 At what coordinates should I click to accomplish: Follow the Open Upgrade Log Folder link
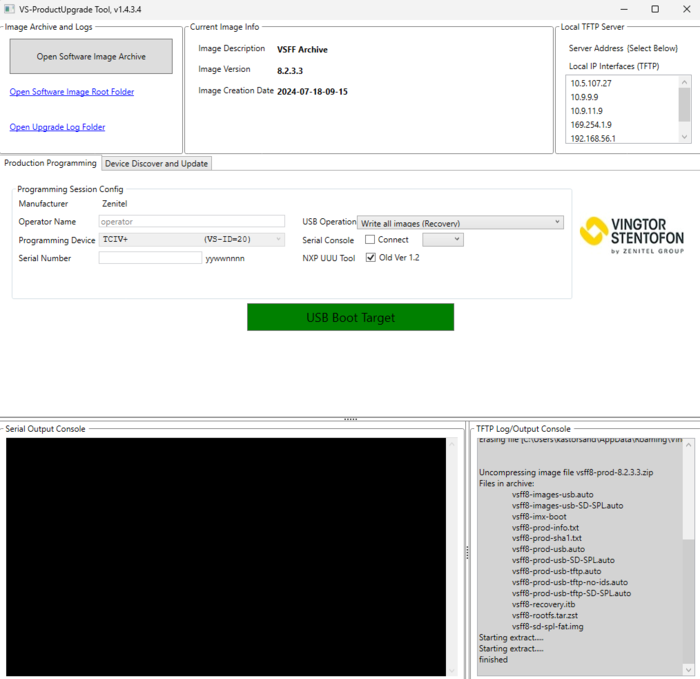pos(57,127)
